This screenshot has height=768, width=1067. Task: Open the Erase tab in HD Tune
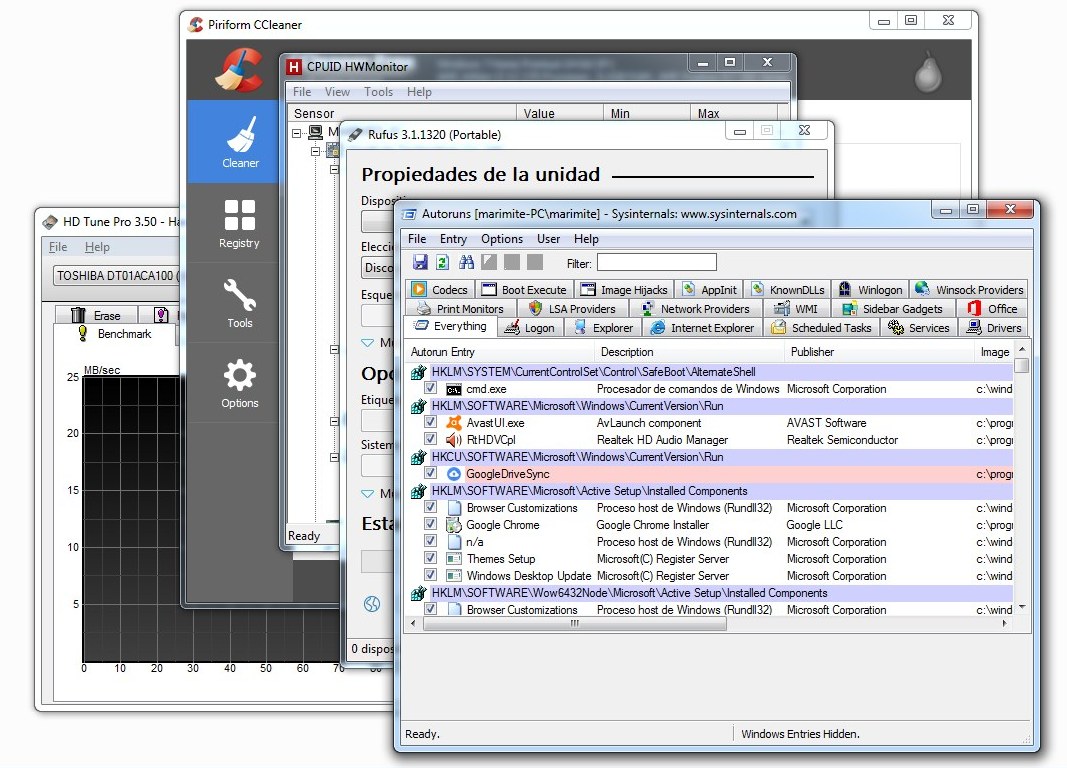click(97, 316)
